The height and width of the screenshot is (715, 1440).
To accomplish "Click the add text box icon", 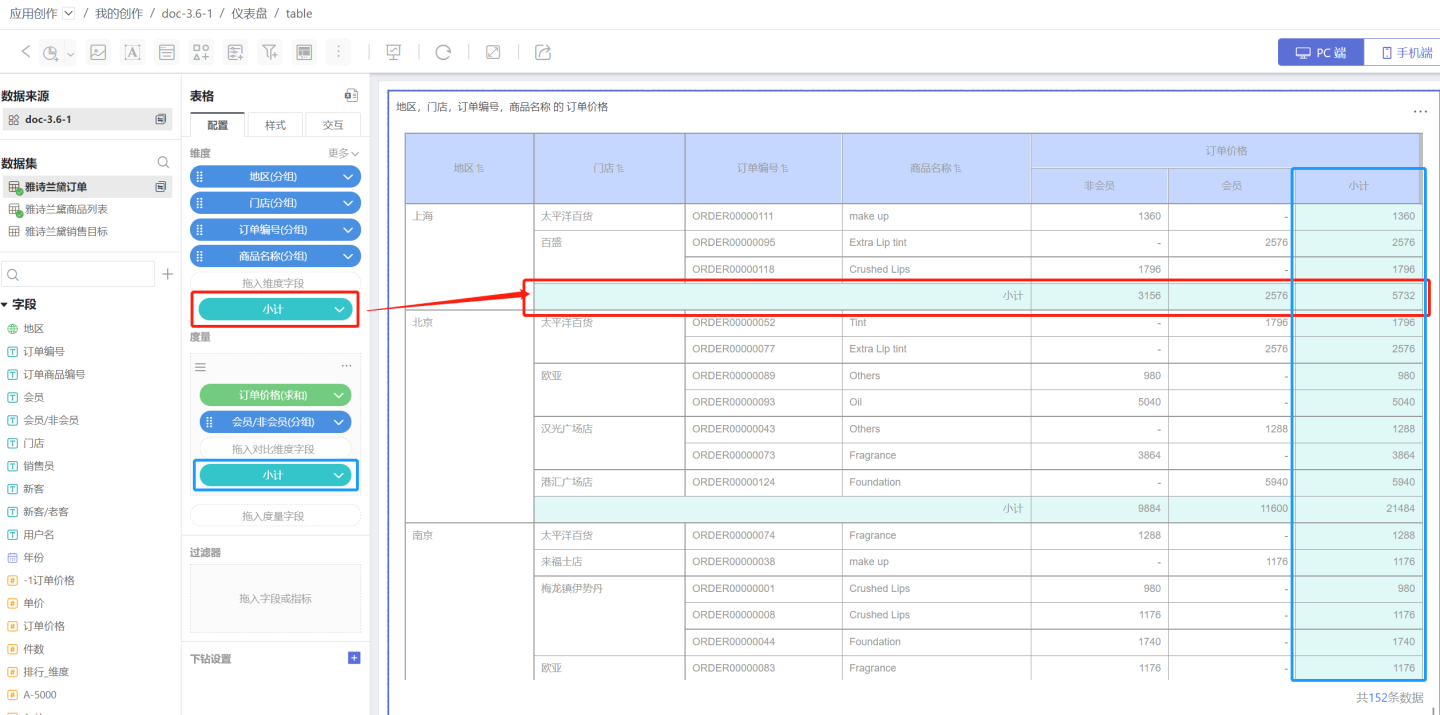I will [132, 52].
